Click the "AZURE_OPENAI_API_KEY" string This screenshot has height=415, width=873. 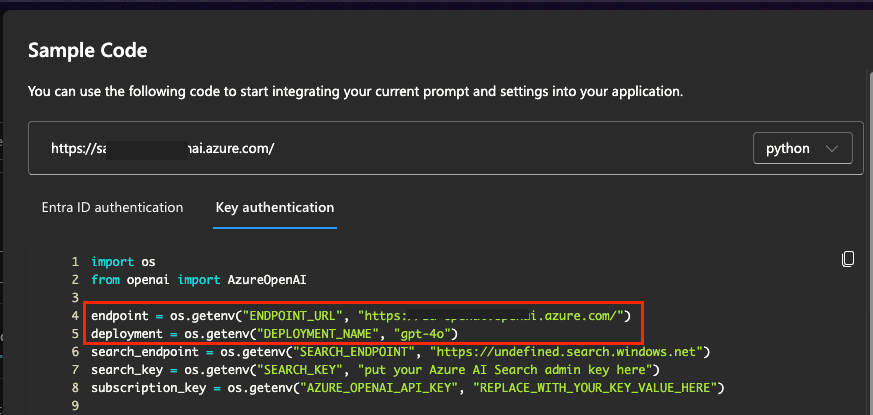(387, 387)
